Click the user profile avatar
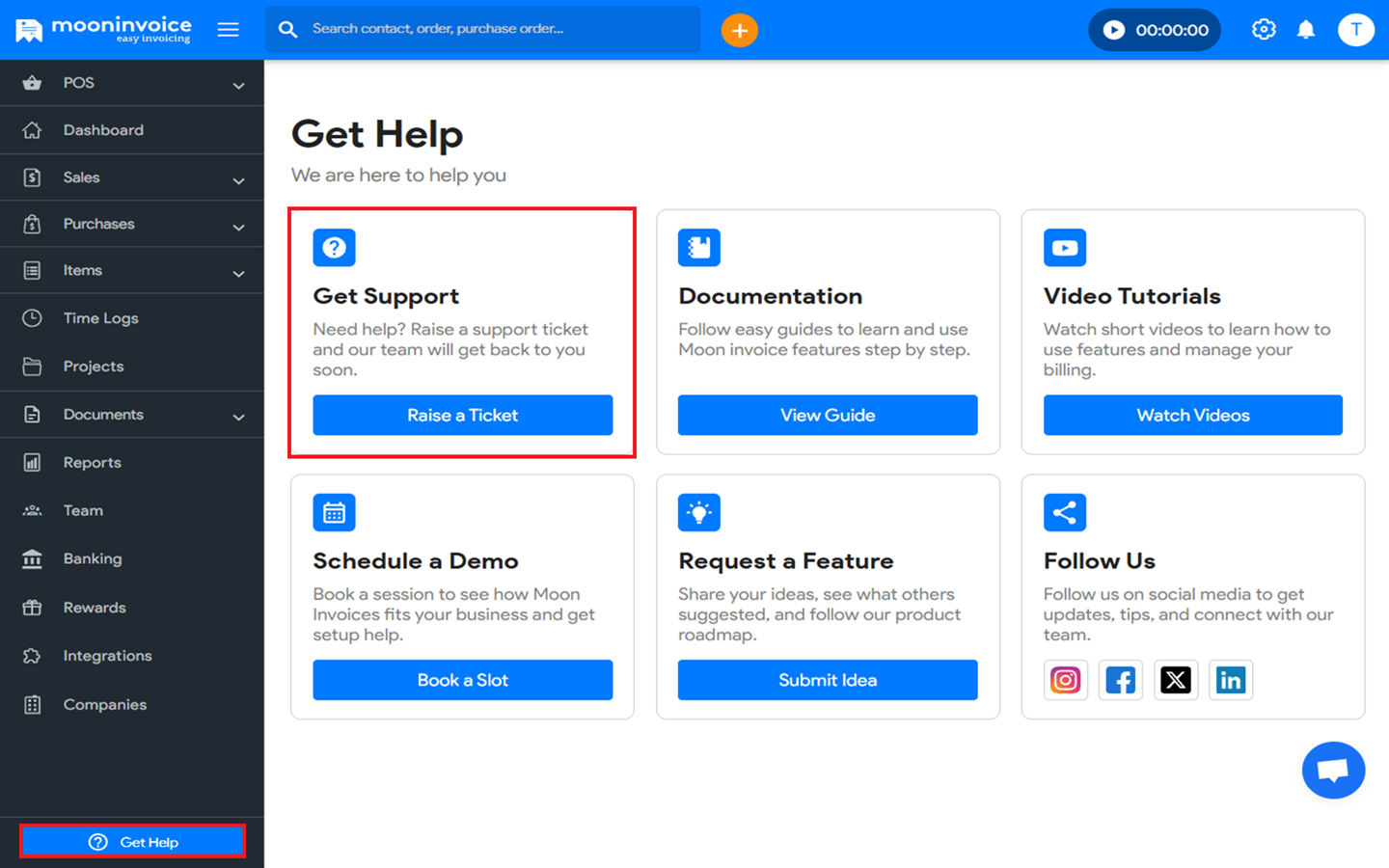 pos(1355,30)
